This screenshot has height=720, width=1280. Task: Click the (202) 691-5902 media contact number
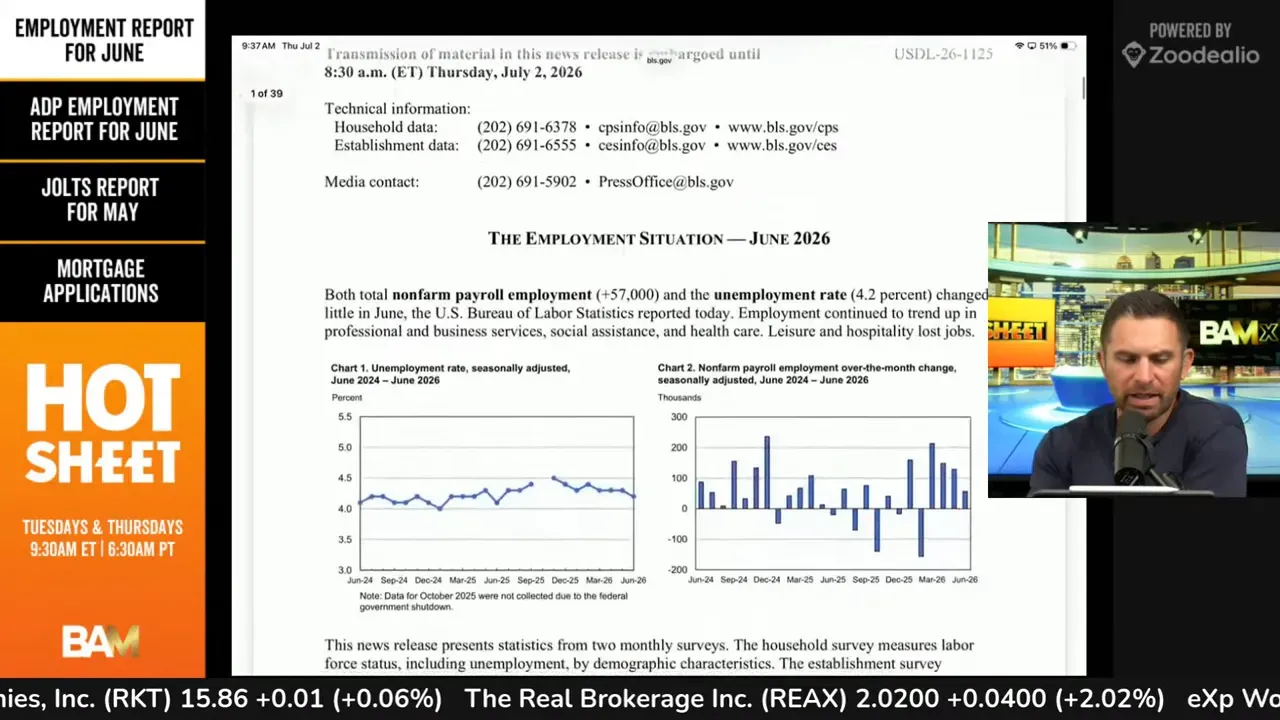(527, 182)
